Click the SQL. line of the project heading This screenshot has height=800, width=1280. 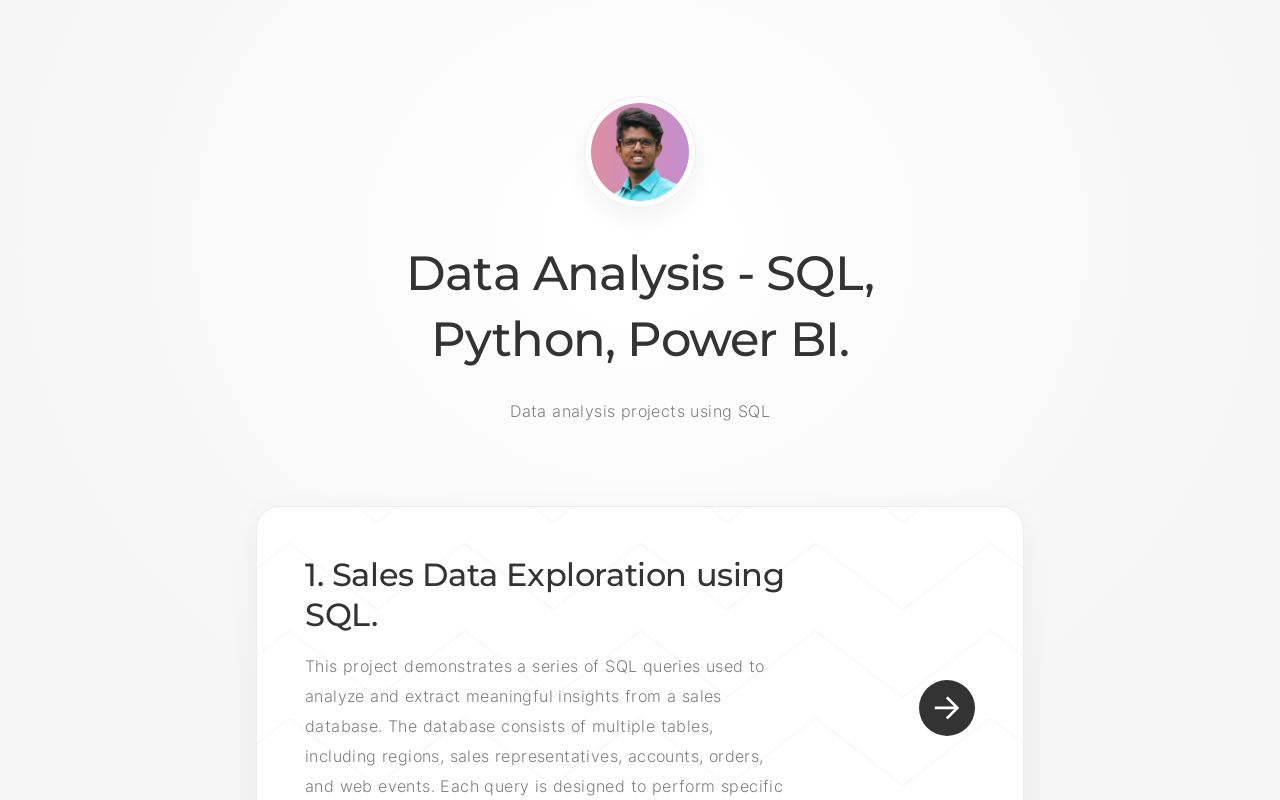341,616
